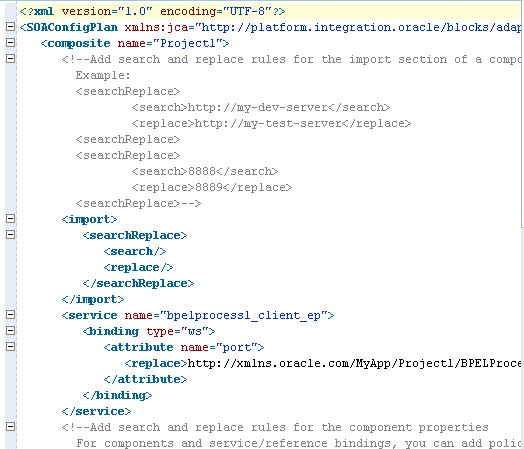
Task: Click the "ws" binding type value
Action: [x=194, y=331]
